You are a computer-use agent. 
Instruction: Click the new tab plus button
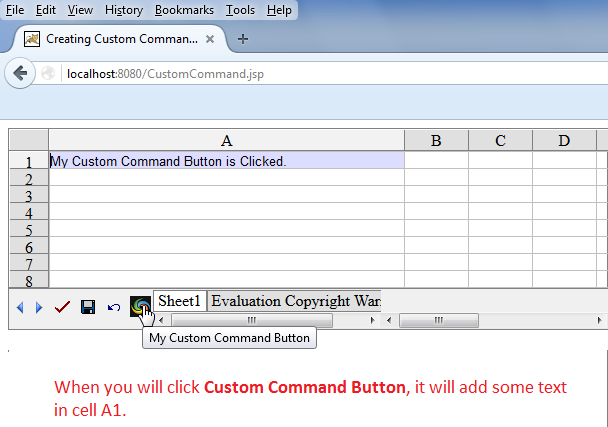243,39
